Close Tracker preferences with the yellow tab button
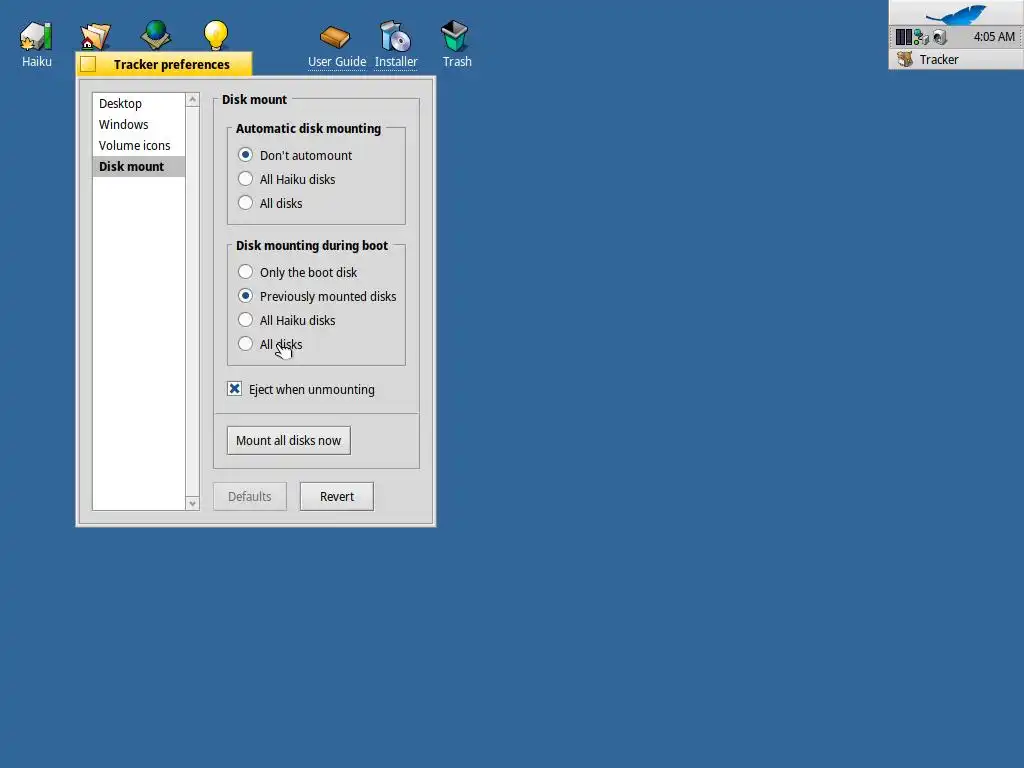Image resolution: width=1024 pixels, height=768 pixels. pyautogui.click(x=88, y=64)
